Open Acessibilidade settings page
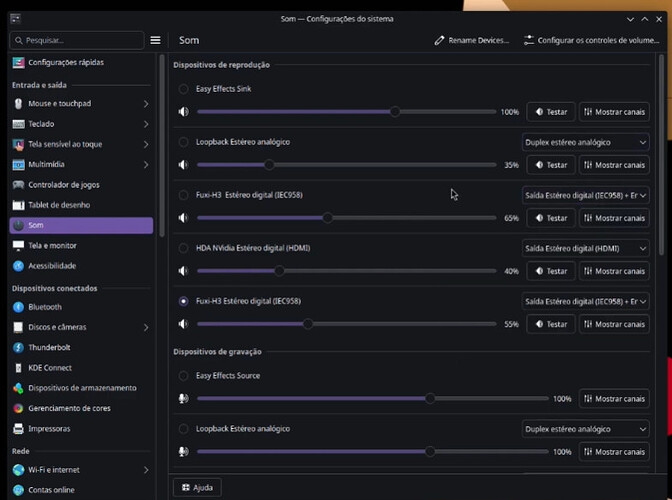 click(52, 266)
